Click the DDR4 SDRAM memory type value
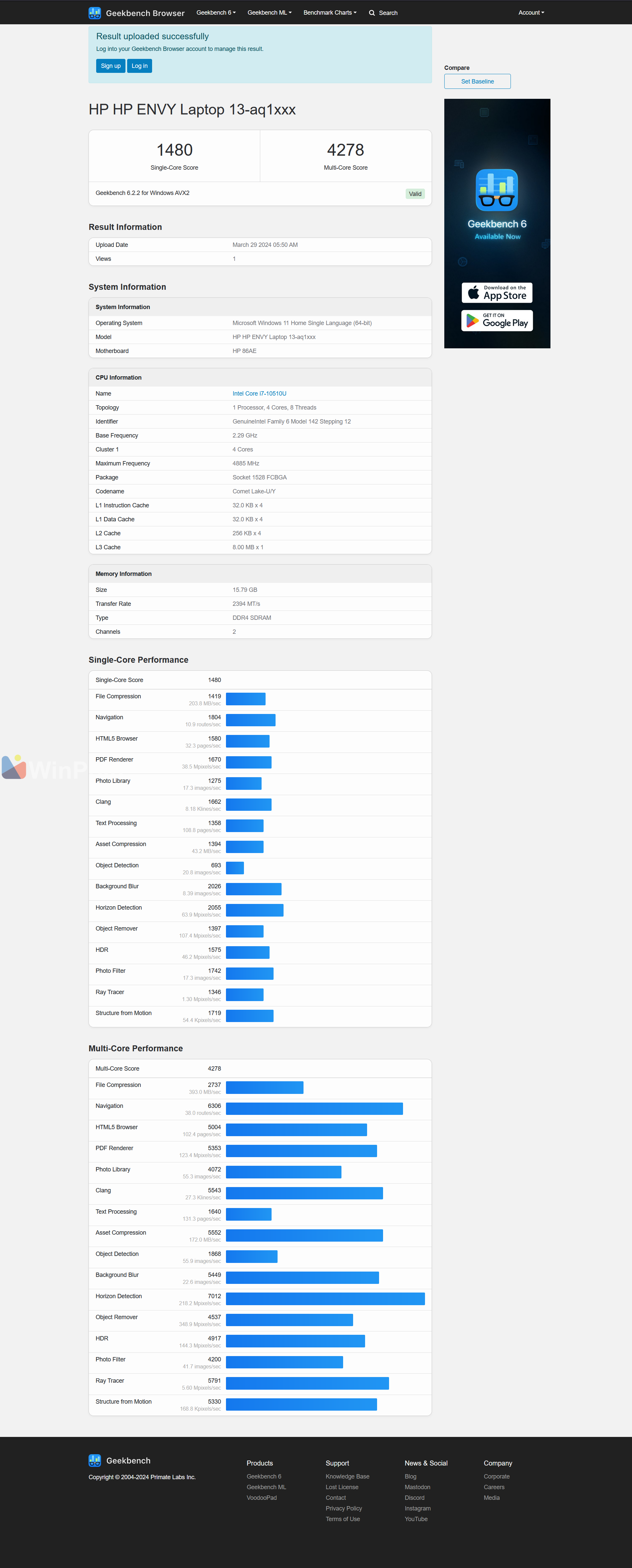The image size is (632, 1568). click(x=252, y=618)
